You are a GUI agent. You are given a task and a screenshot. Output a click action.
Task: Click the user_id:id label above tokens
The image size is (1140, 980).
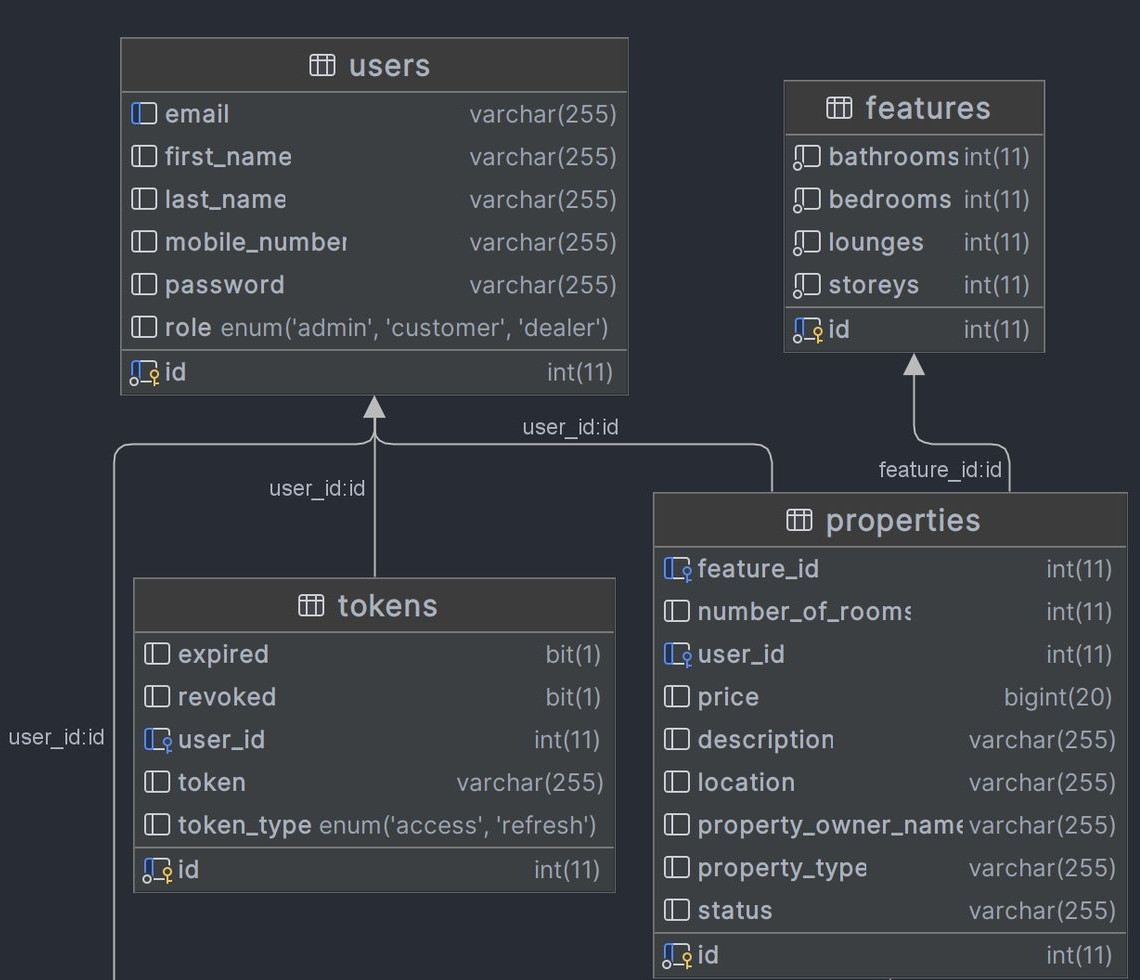316,488
